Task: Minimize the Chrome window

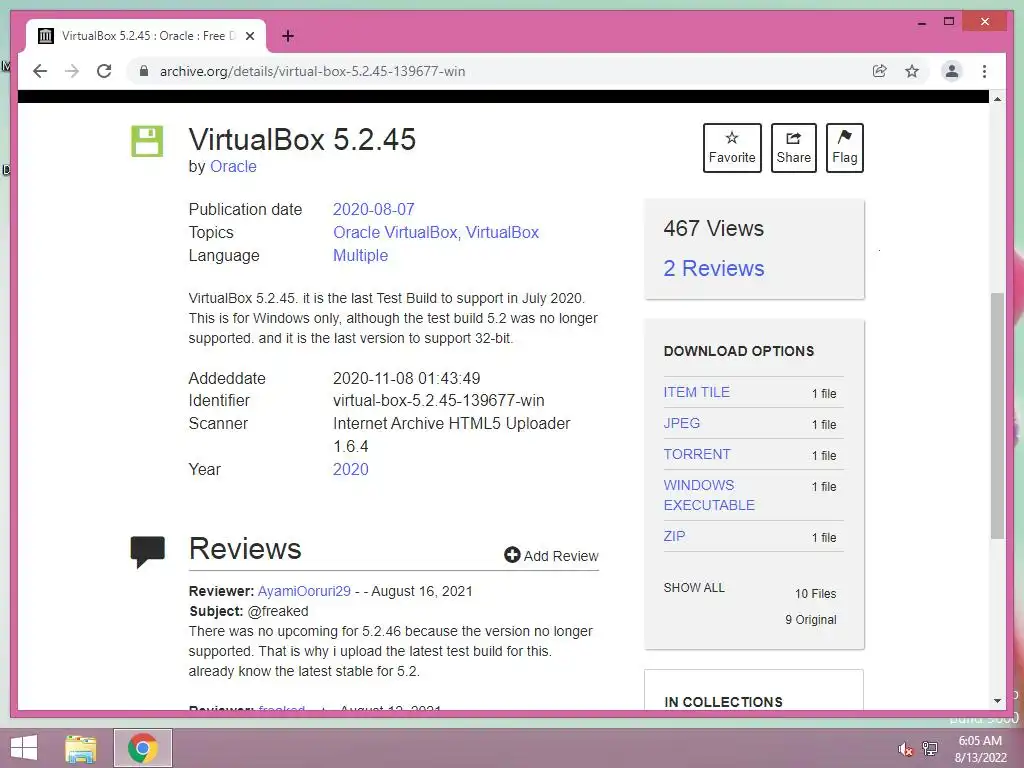Action: (x=921, y=22)
